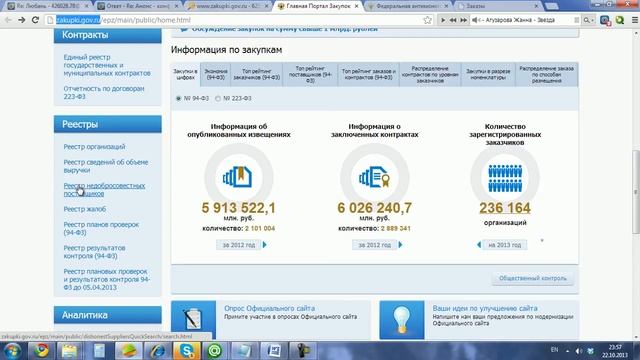Open the 'Закупки в разрезе номенклатуры' tab

click(x=488, y=74)
